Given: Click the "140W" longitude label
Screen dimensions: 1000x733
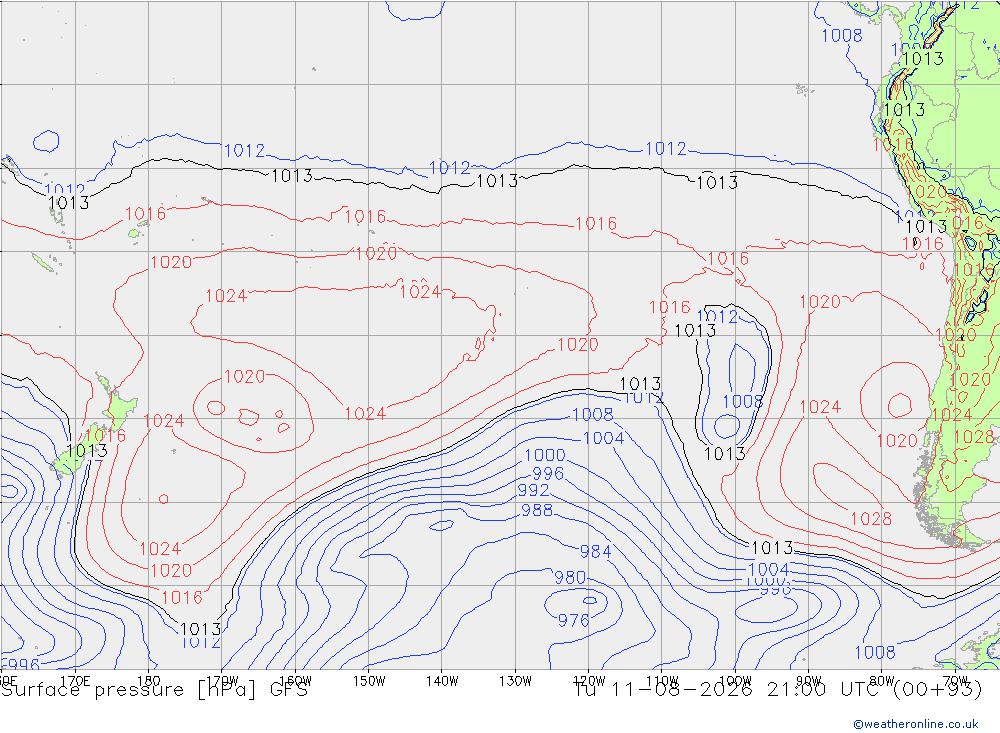Looking at the screenshot, I should 442,681.
